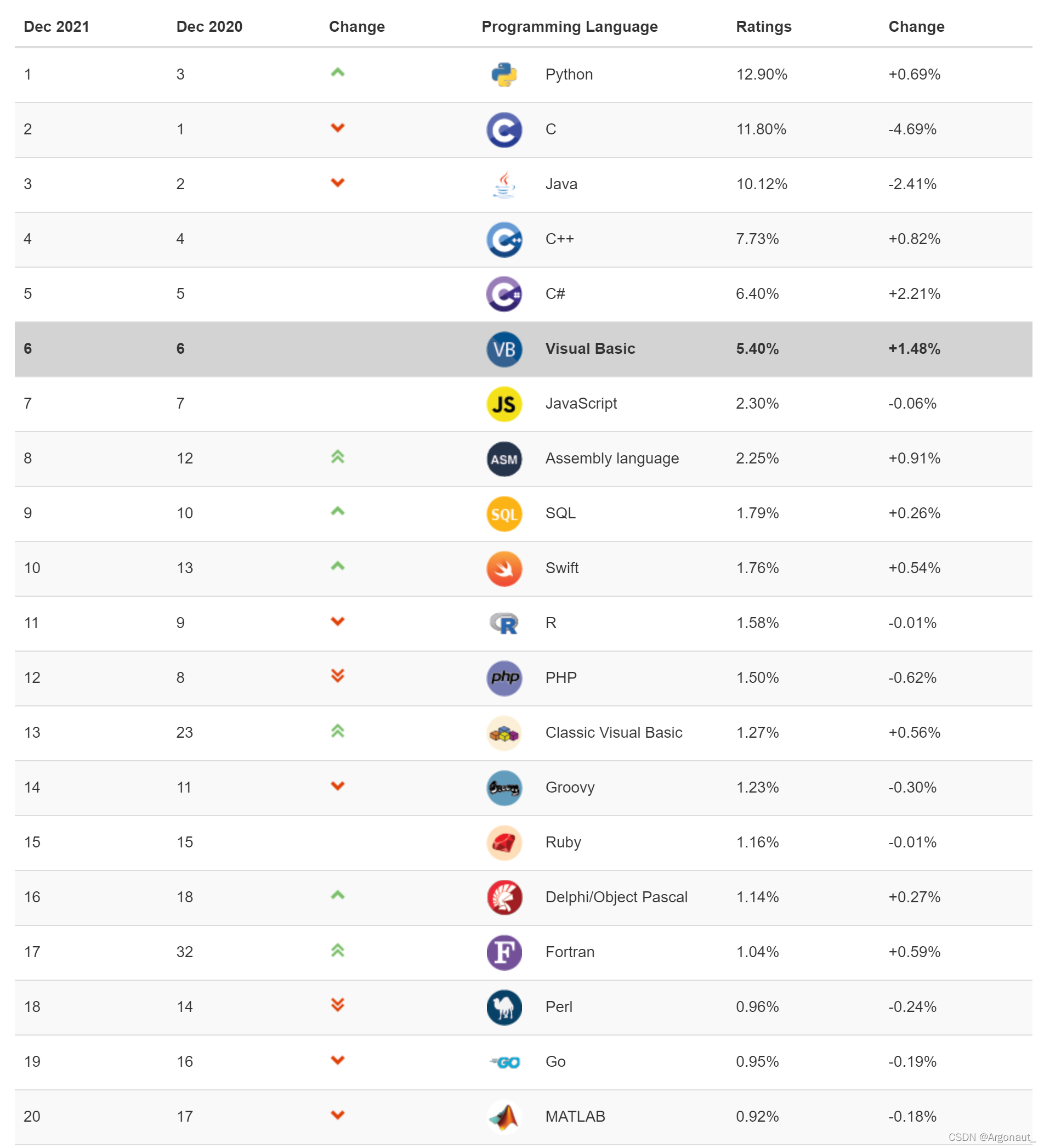Click the Classic Visual Basic name

pos(613,732)
